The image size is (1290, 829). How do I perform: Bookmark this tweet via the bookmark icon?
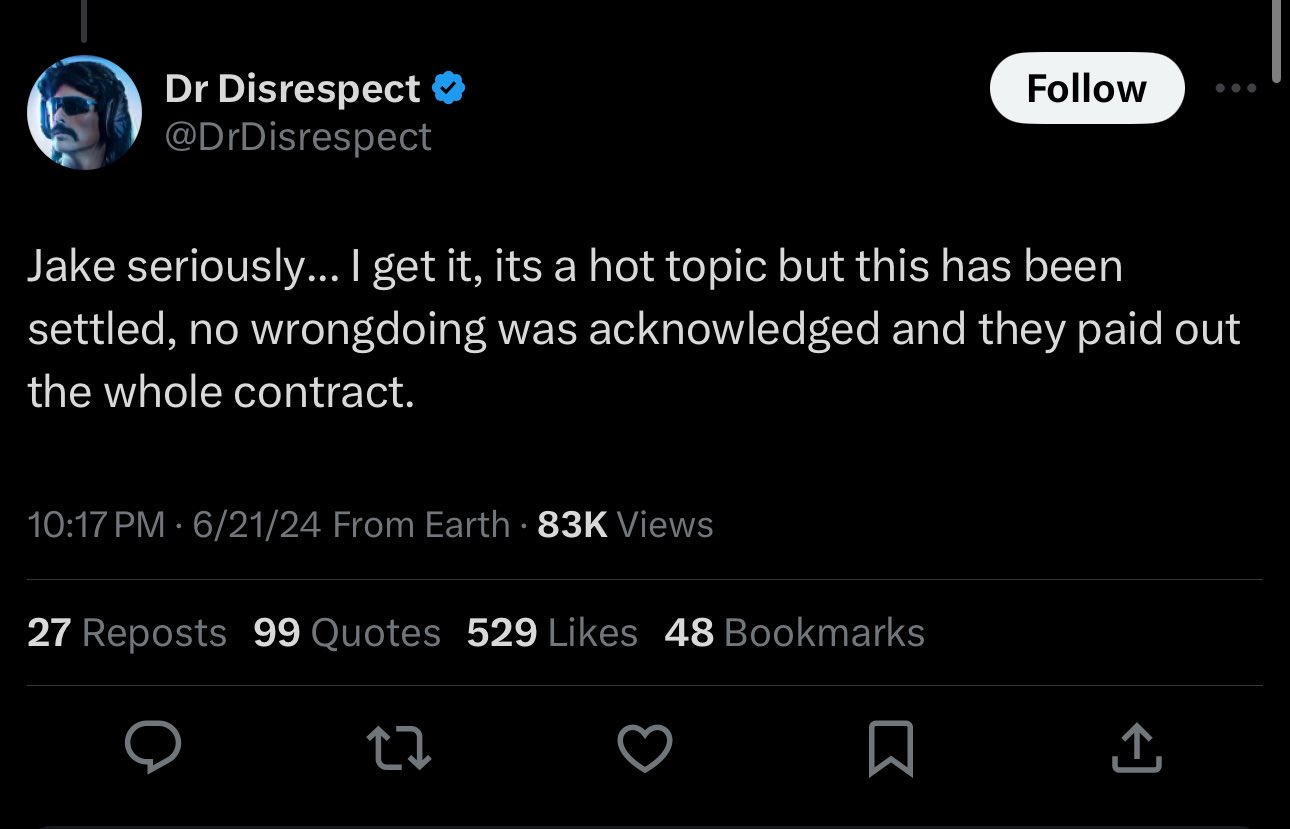pos(890,748)
